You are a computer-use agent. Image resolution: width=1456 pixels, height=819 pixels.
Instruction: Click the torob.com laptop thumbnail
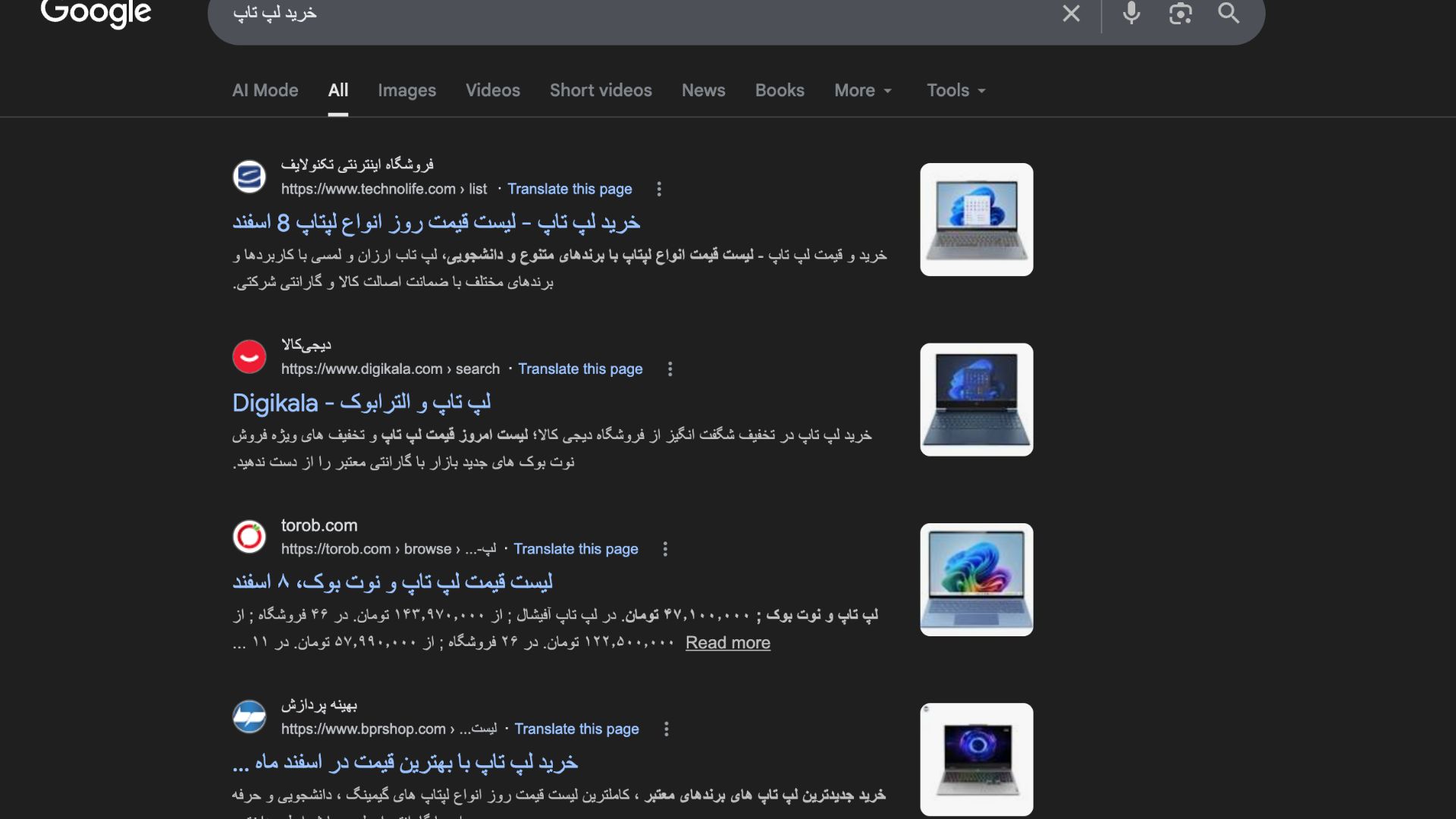[x=976, y=579]
